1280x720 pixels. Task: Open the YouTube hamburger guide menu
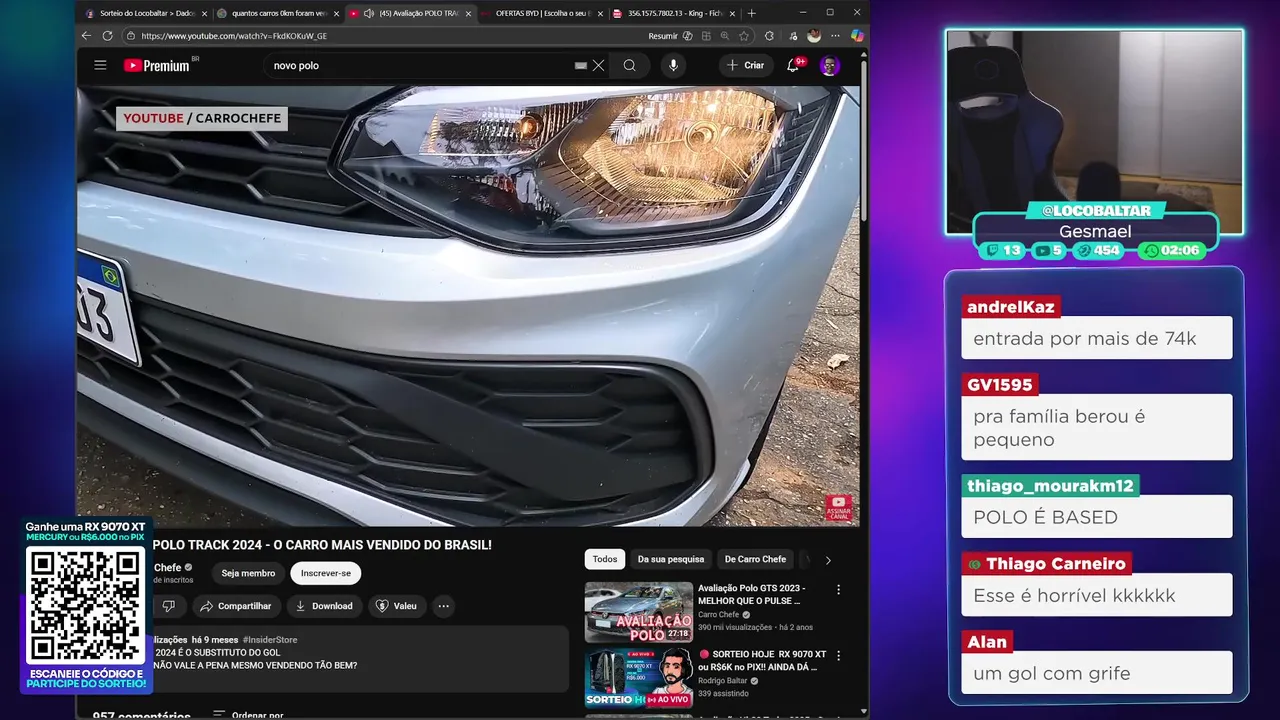tap(100, 65)
